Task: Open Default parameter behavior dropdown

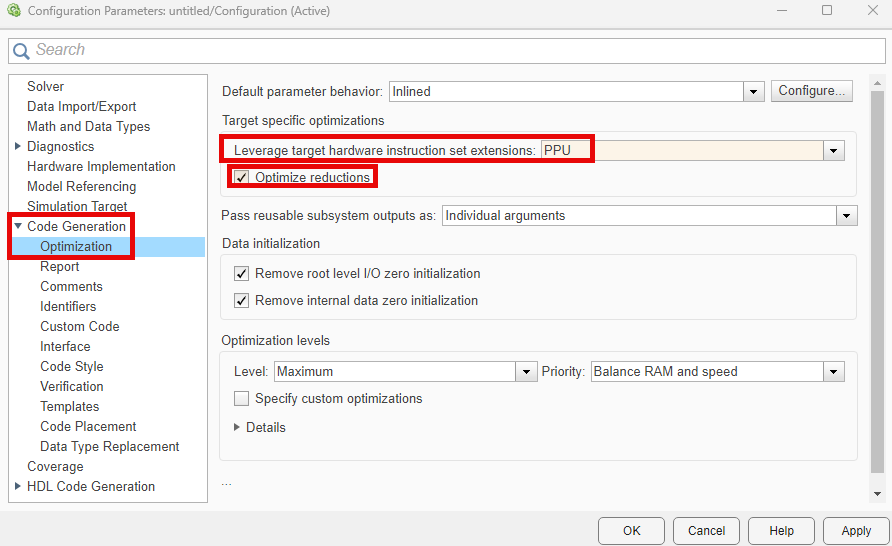Action: point(754,92)
